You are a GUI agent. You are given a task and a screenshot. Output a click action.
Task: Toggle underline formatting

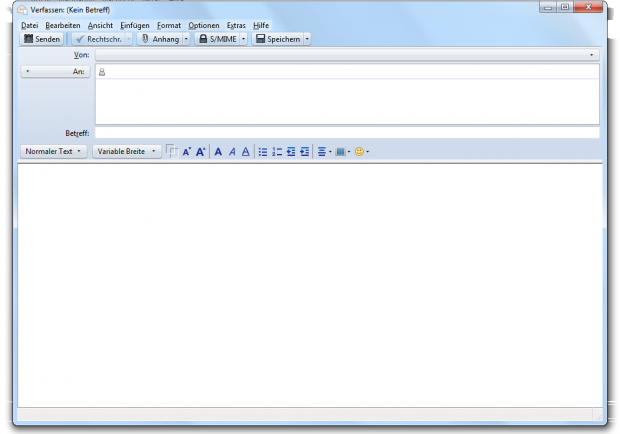pyautogui.click(x=246, y=151)
